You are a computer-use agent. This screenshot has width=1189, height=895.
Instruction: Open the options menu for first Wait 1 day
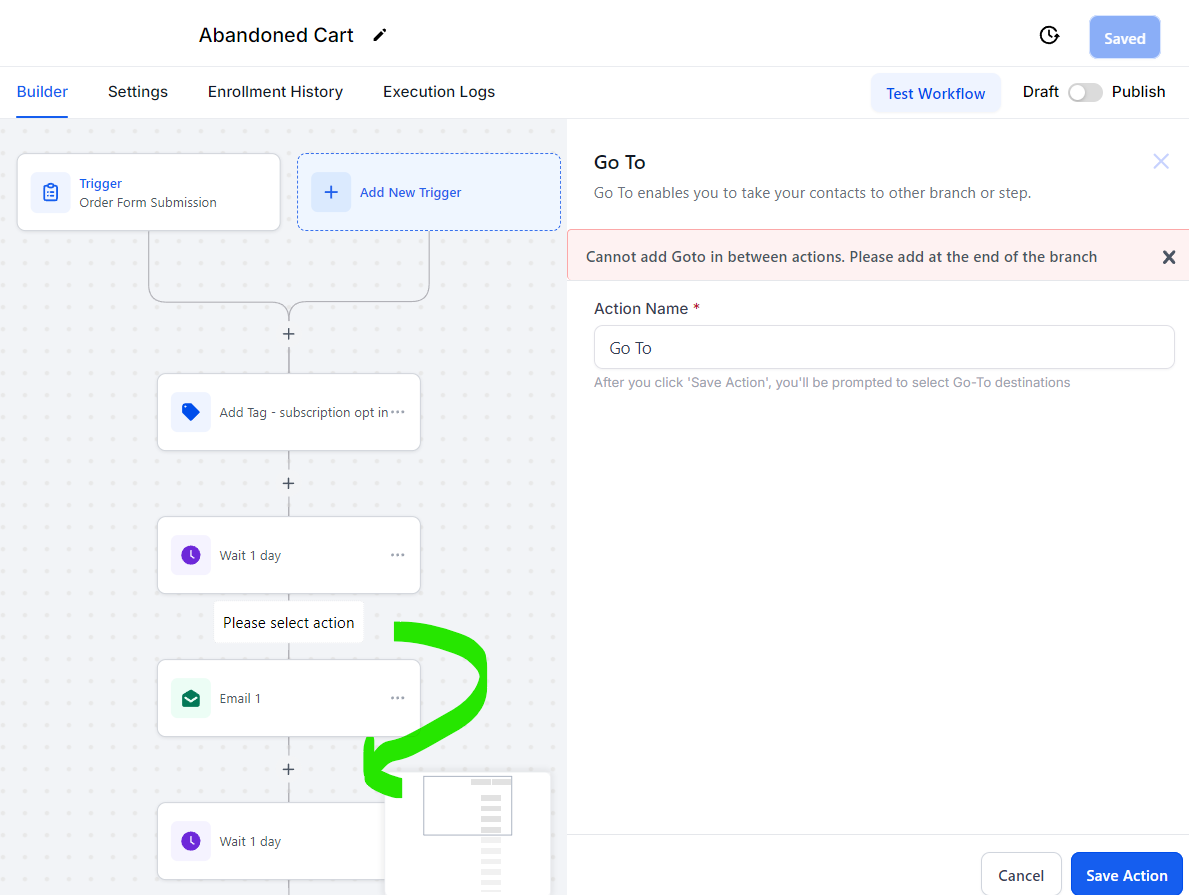[x=397, y=555]
